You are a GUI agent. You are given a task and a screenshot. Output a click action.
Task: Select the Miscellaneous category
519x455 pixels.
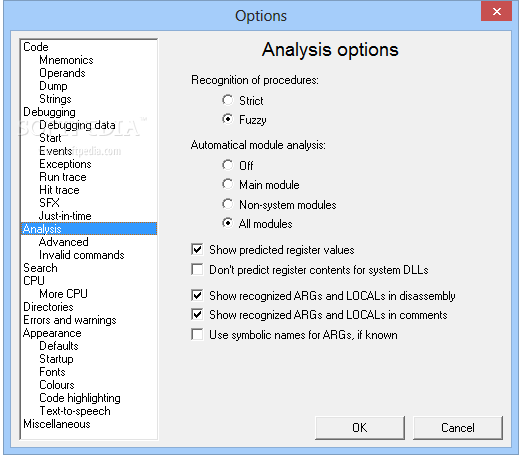click(x=57, y=424)
